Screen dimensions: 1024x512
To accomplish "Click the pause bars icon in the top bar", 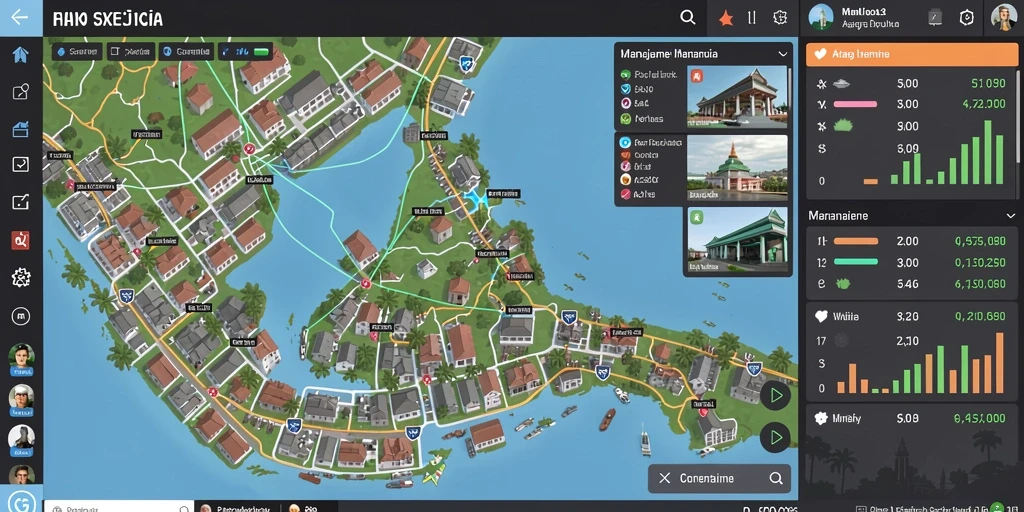I will 752,18.
